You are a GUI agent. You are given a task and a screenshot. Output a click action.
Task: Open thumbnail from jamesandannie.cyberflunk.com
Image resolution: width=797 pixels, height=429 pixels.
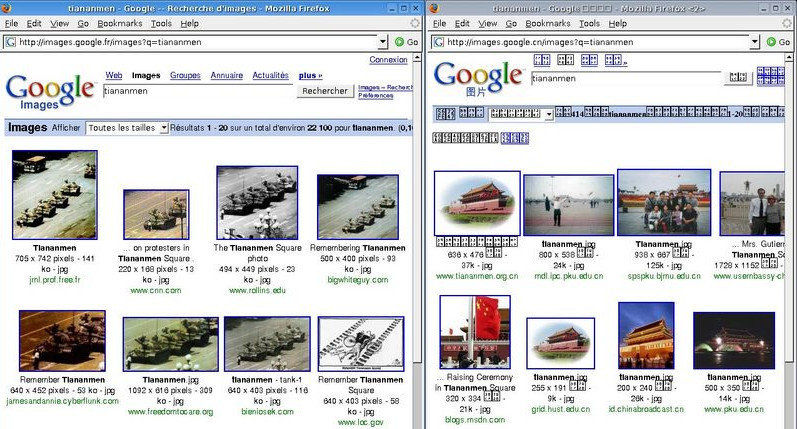point(63,341)
